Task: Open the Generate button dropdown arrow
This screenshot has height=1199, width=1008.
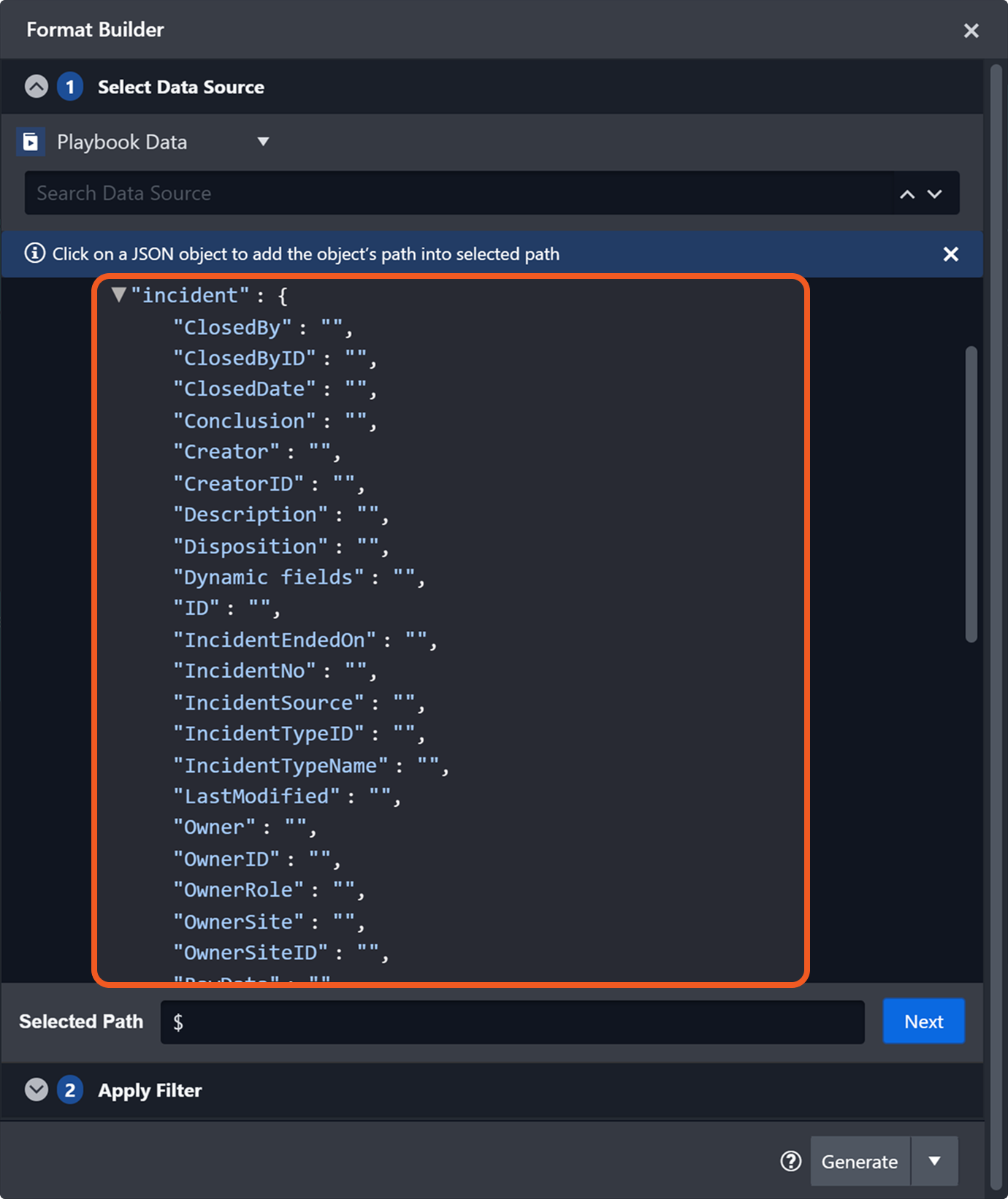Action: (x=934, y=1161)
